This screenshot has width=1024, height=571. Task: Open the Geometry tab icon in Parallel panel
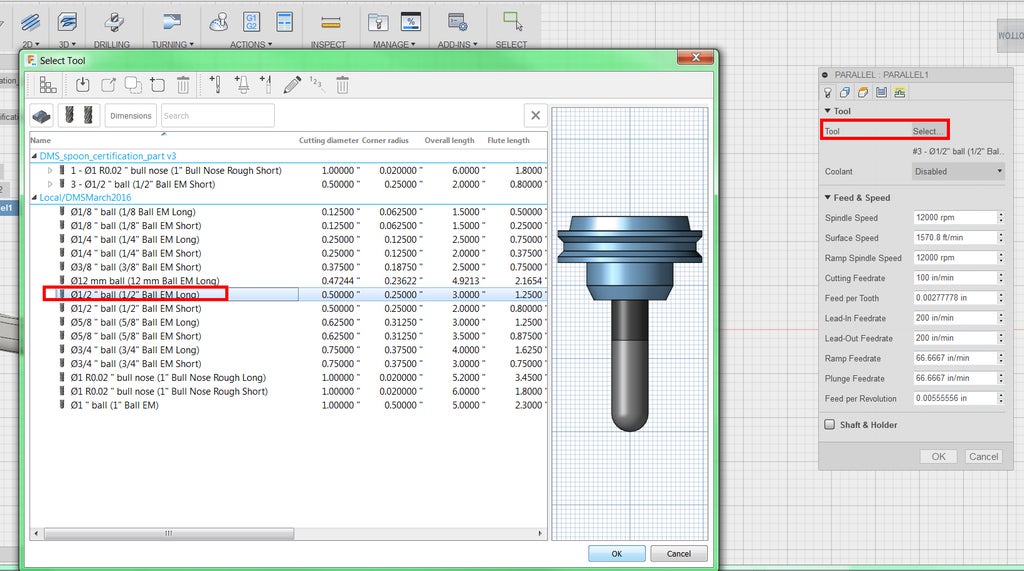845,92
